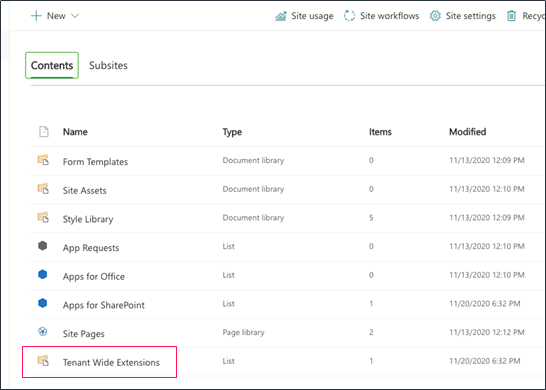Viewport: 546px width, 390px height.
Task: Open Site workflows
Action: [390, 16]
